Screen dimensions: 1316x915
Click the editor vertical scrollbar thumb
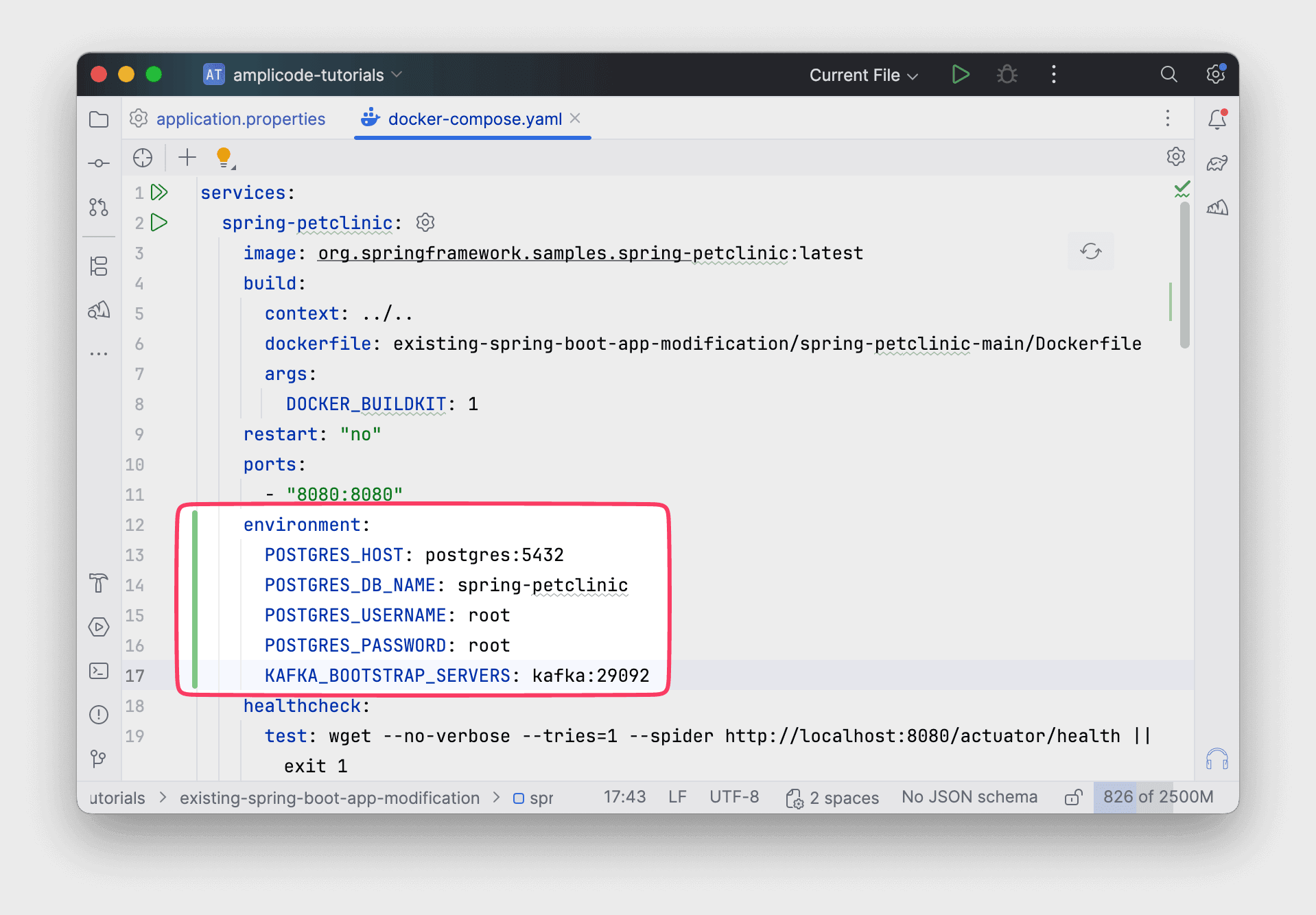click(x=1184, y=274)
